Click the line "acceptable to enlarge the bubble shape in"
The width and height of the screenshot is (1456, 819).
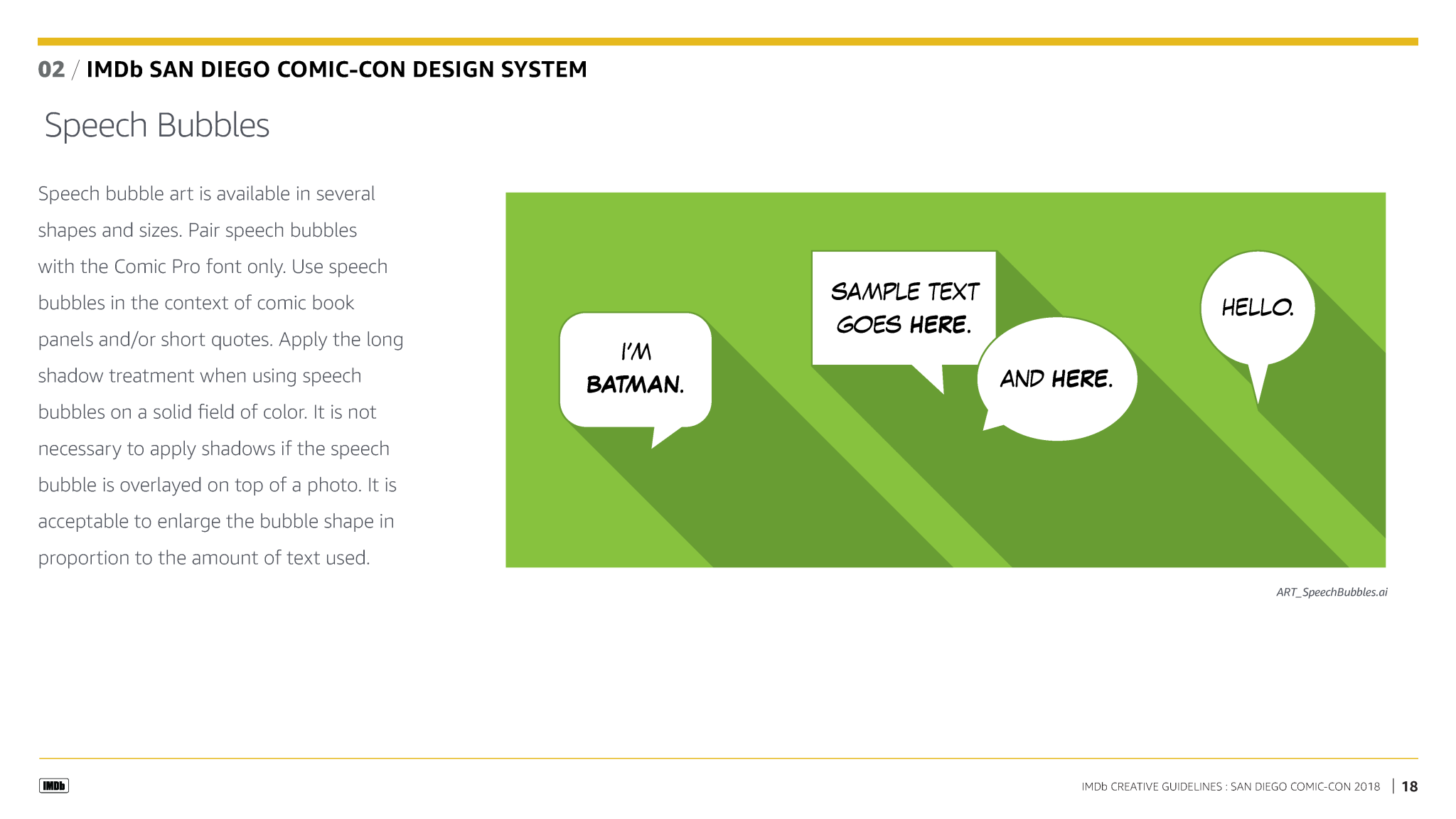216,522
